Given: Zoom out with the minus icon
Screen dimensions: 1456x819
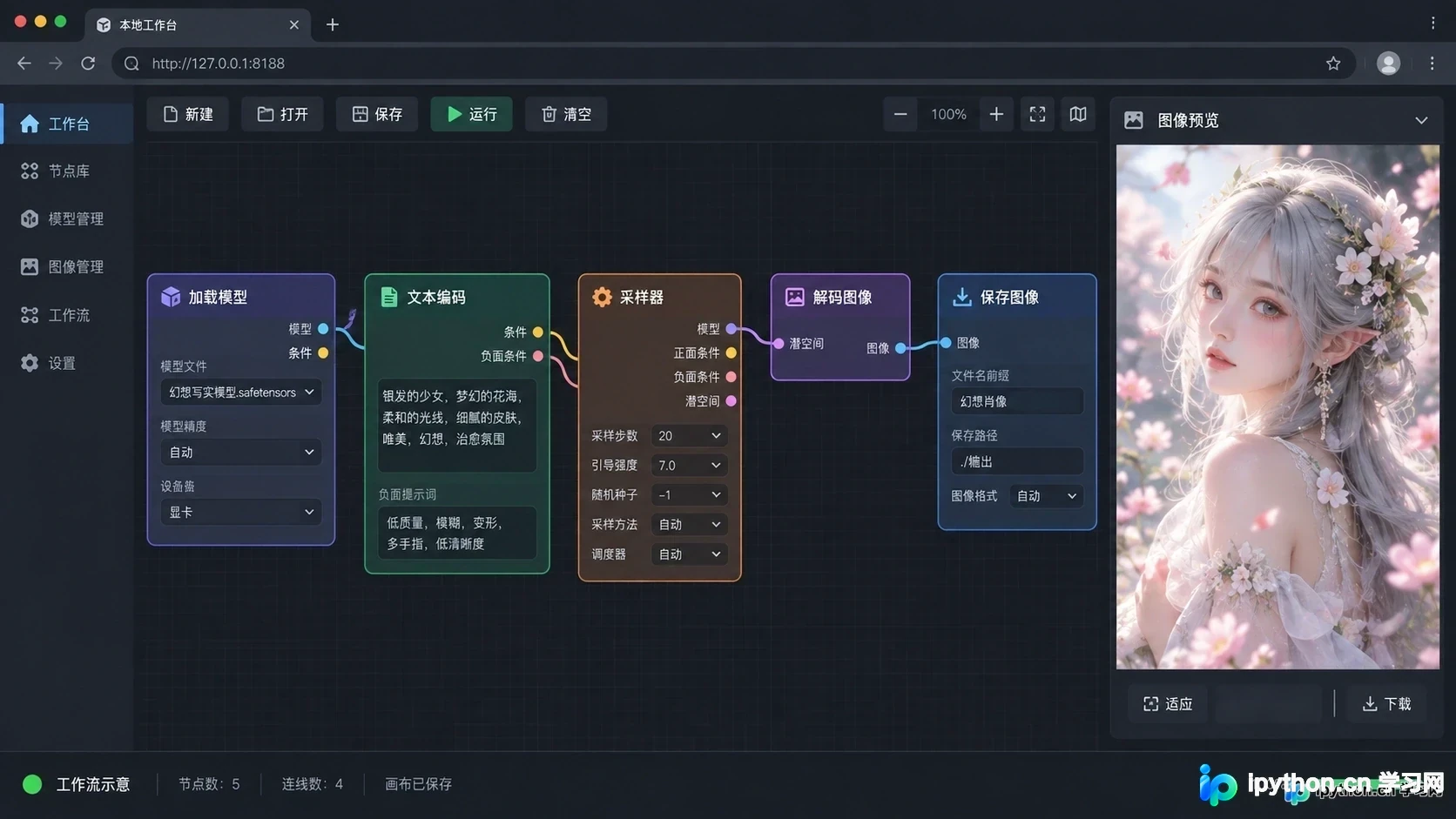Looking at the screenshot, I should [900, 114].
